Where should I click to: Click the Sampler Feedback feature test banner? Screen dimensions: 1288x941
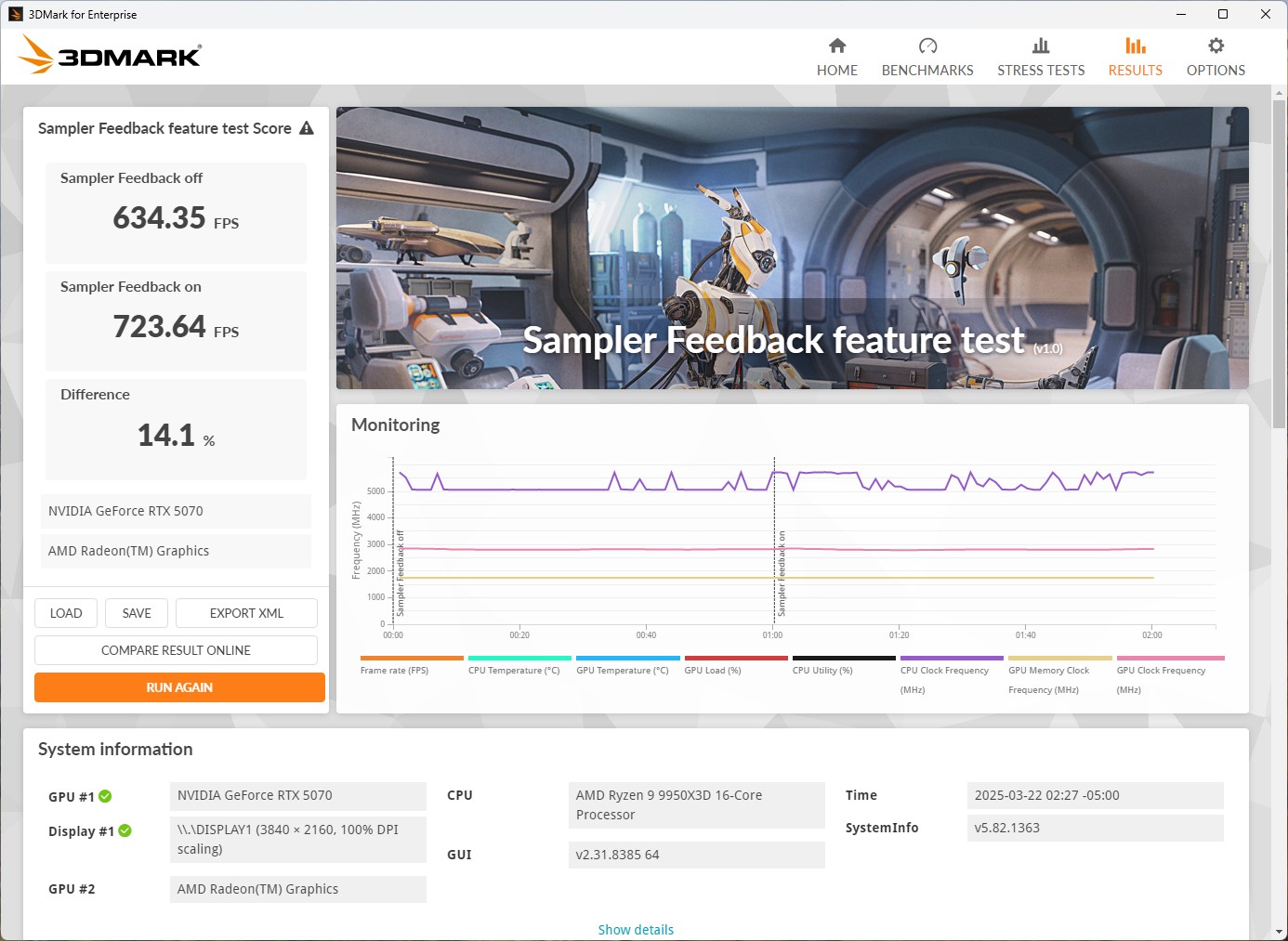(x=792, y=248)
